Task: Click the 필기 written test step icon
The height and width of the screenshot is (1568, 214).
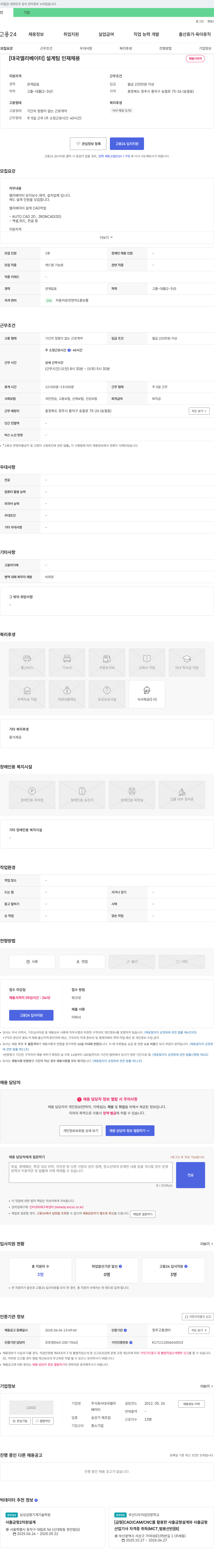Action: (x=132, y=962)
